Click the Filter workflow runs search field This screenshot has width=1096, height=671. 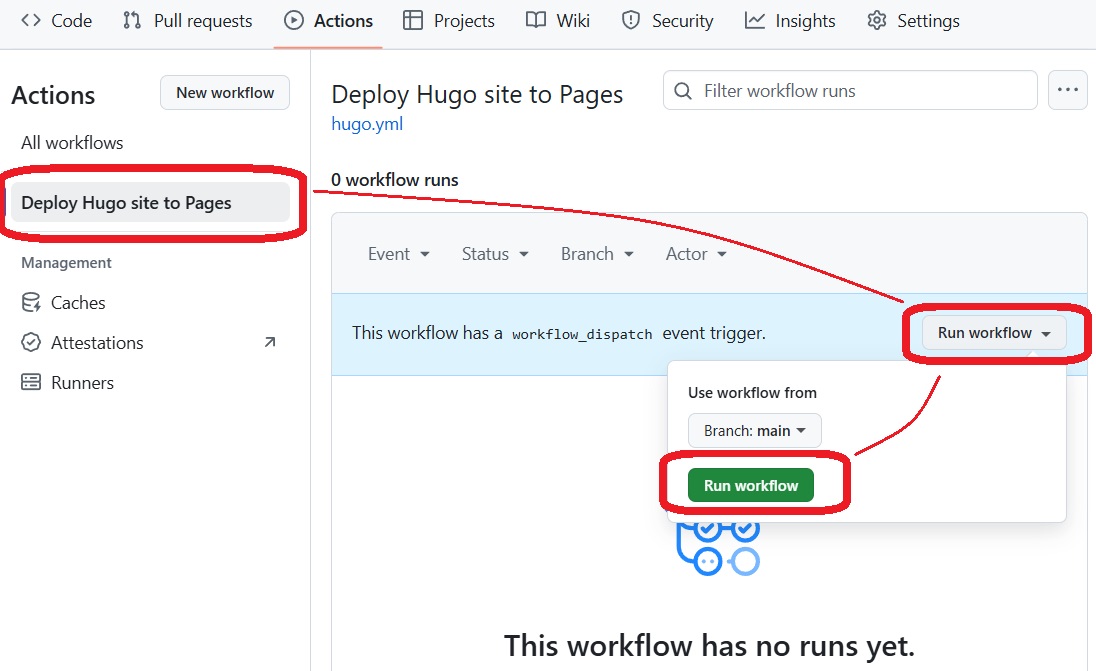[850, 91]
